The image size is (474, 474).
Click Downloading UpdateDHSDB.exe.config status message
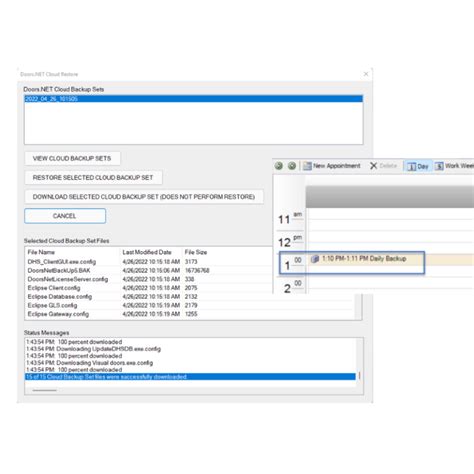coord(93,349)
